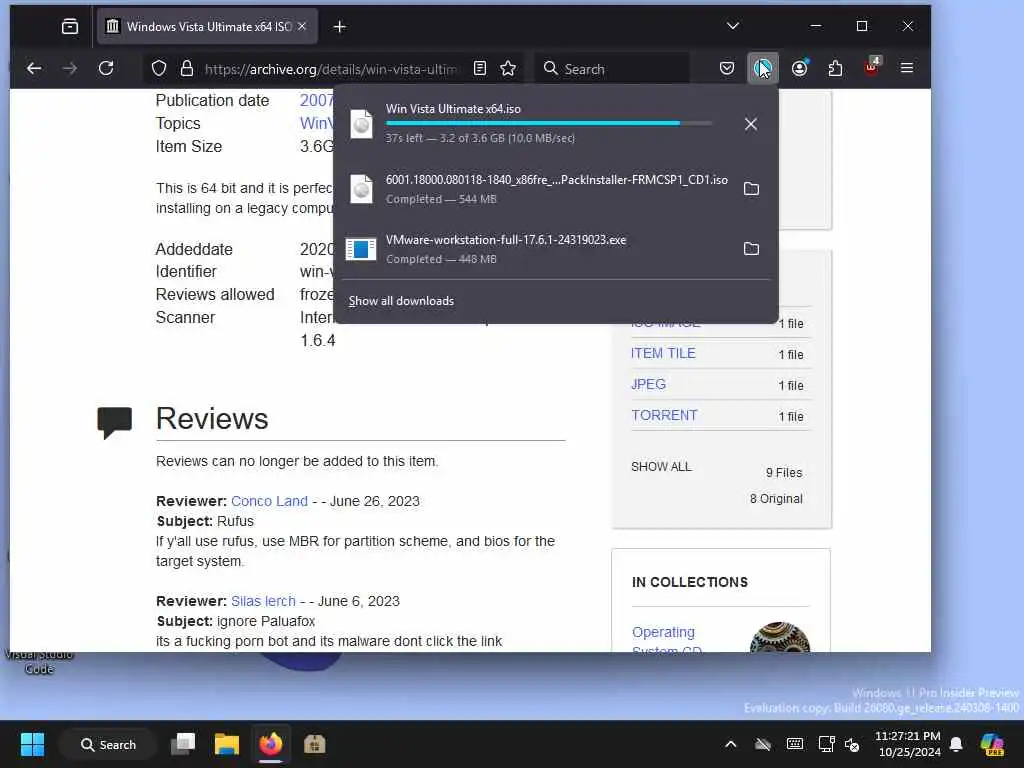
Task: Open Task View on the taskbar
Action: click(183, 744)
